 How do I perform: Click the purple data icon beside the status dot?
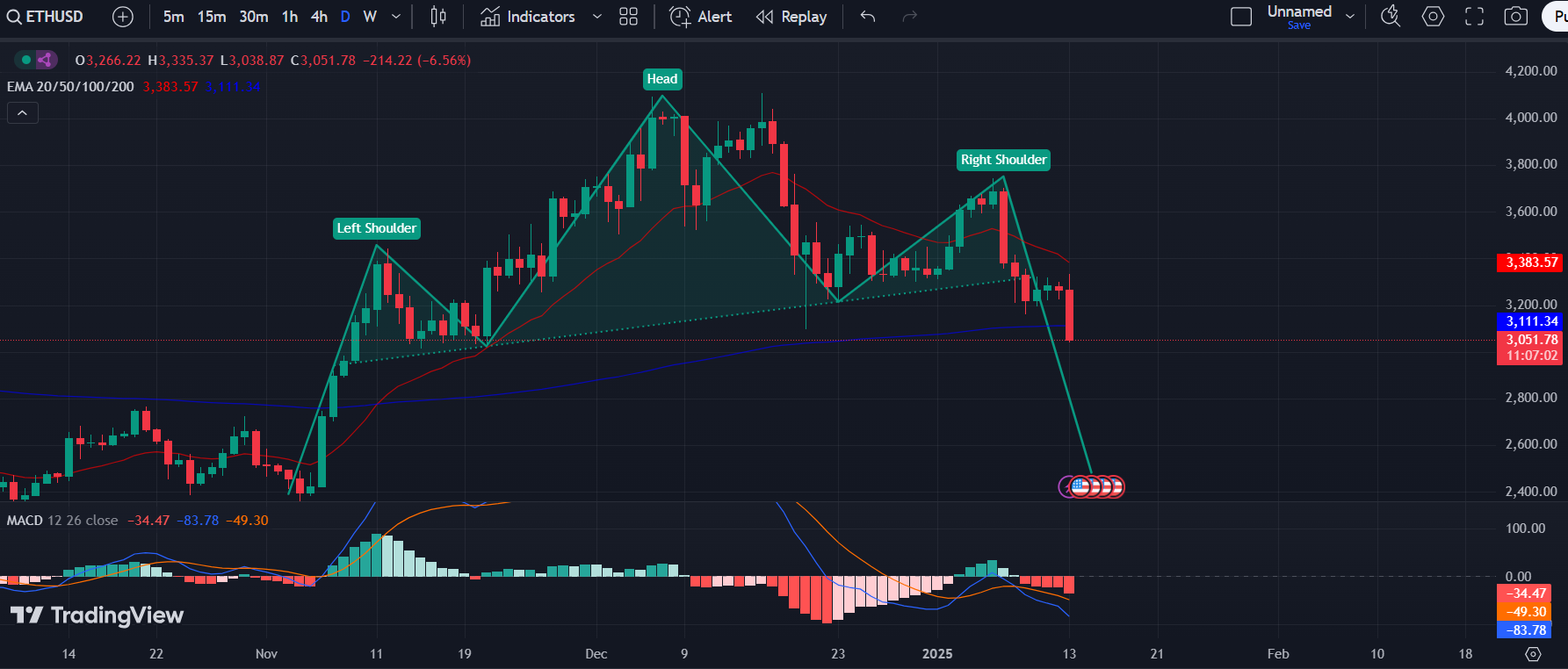[x=45, y=60]
